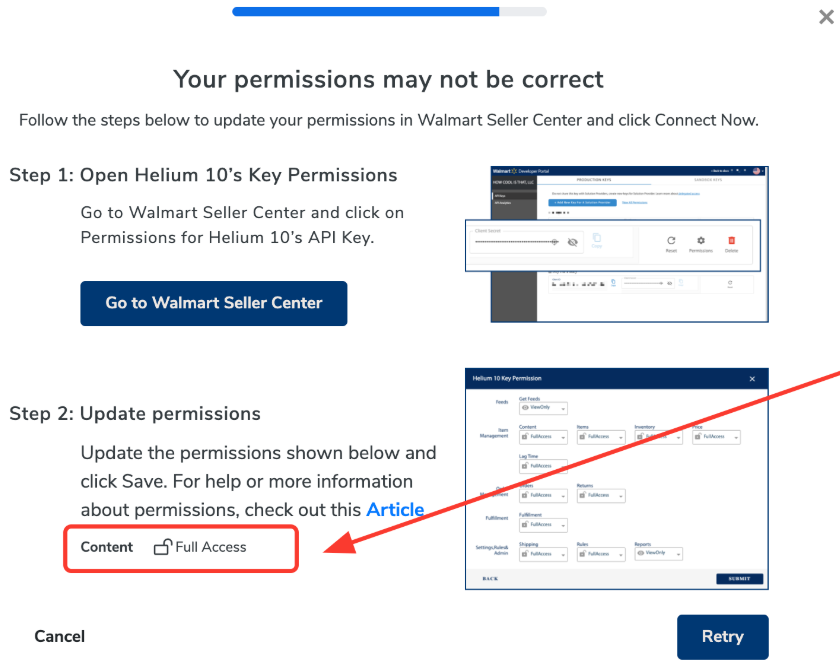Click the unlock icon beside Full Access
Image resolution: width=840 pixels, height=669 pixels.
point(162,547)
